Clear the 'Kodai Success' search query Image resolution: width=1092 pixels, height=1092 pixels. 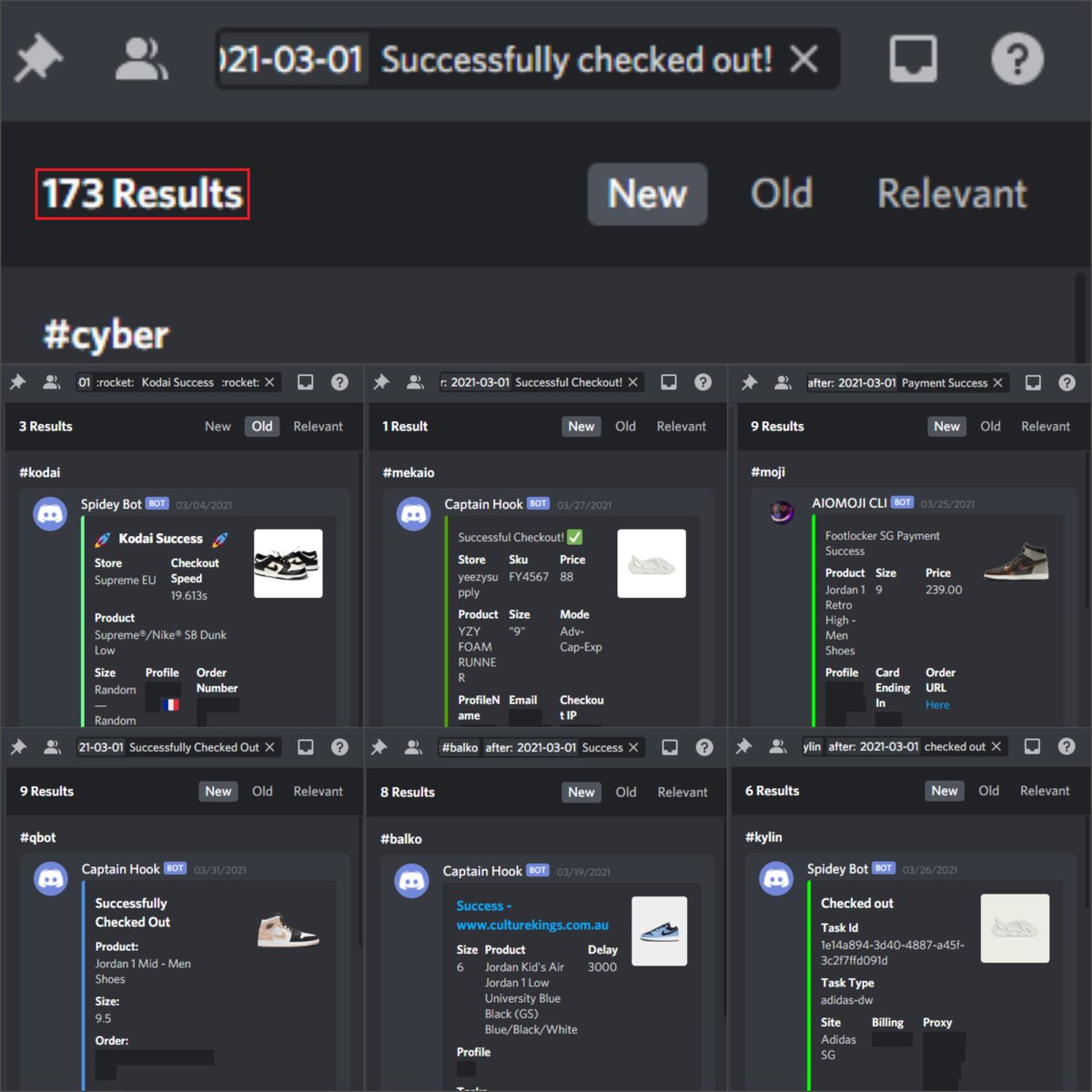click(269, 382)
